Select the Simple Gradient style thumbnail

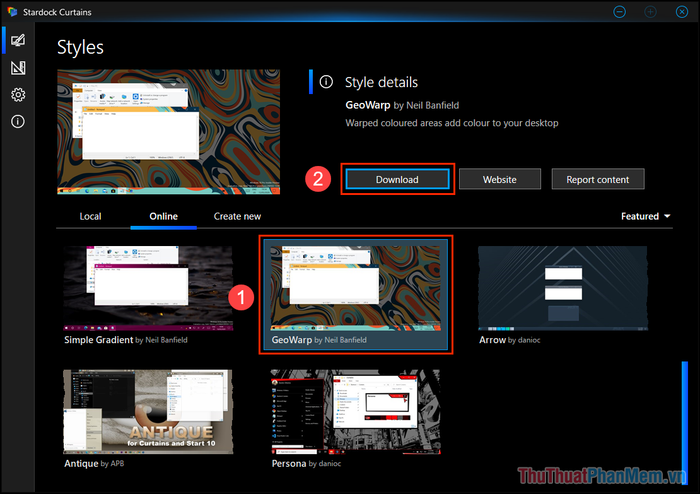(x=148, y=288)
